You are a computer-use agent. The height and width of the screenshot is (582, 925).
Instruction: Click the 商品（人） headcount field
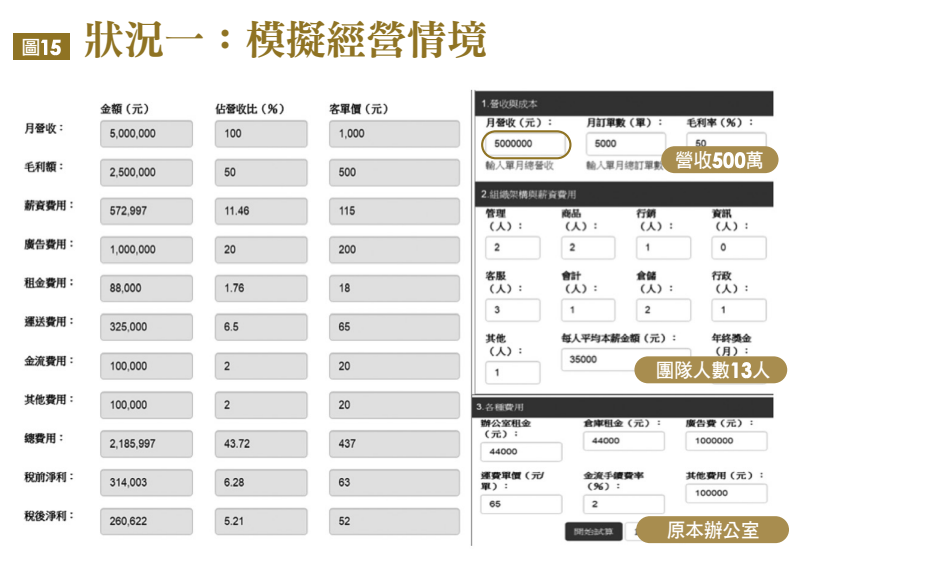pos(588,248)
